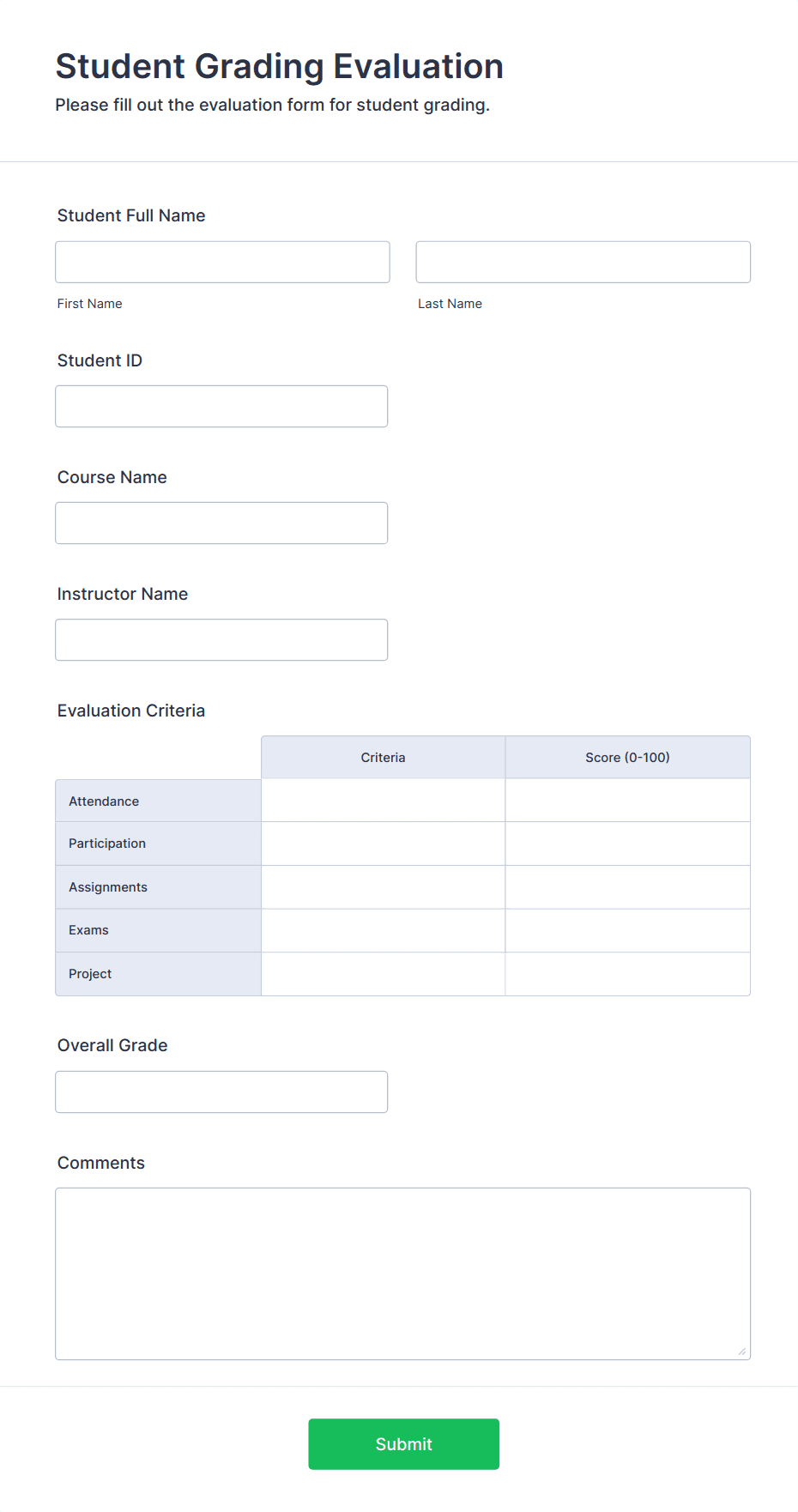798x1512 pixels.
Task: Select the Assignments score cell
Action: (627, 886)
